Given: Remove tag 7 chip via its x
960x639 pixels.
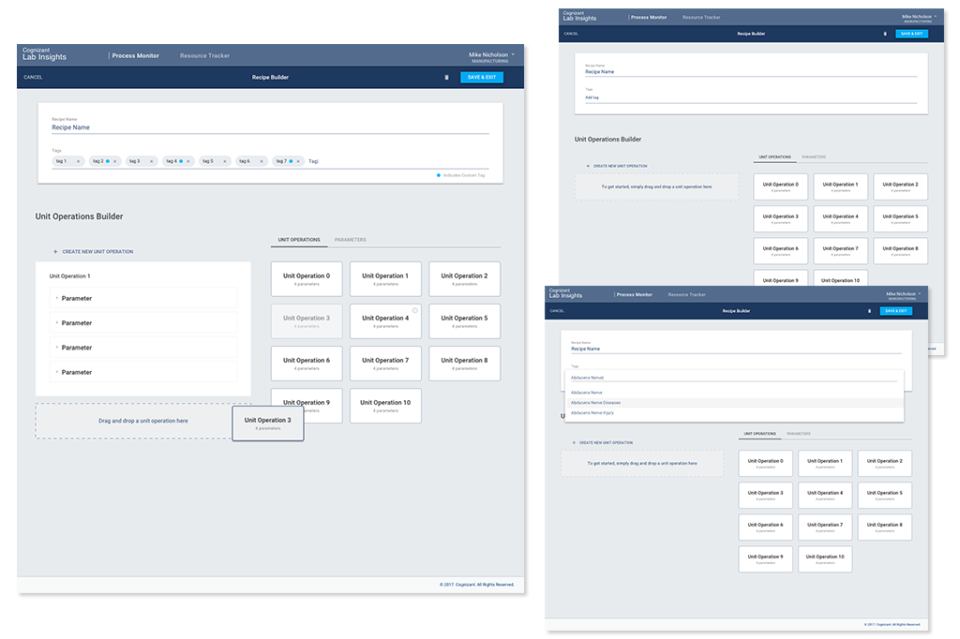Looking at the screenshot, I should (x=298, y=162).
